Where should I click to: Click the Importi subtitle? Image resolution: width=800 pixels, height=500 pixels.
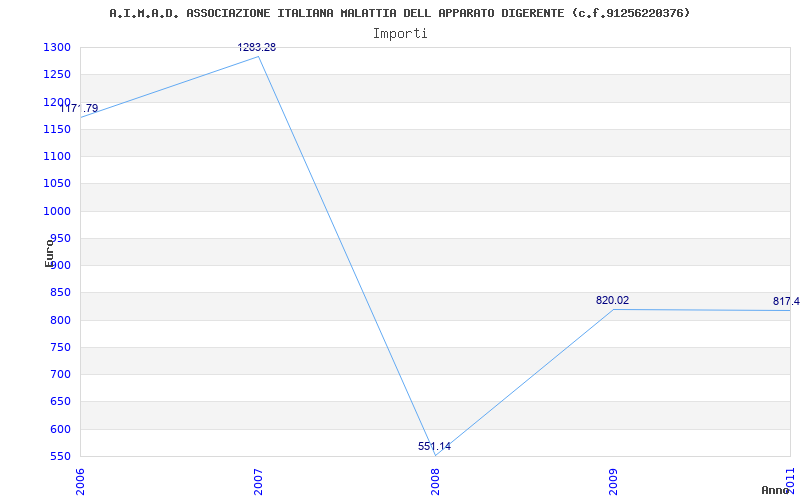400,34
